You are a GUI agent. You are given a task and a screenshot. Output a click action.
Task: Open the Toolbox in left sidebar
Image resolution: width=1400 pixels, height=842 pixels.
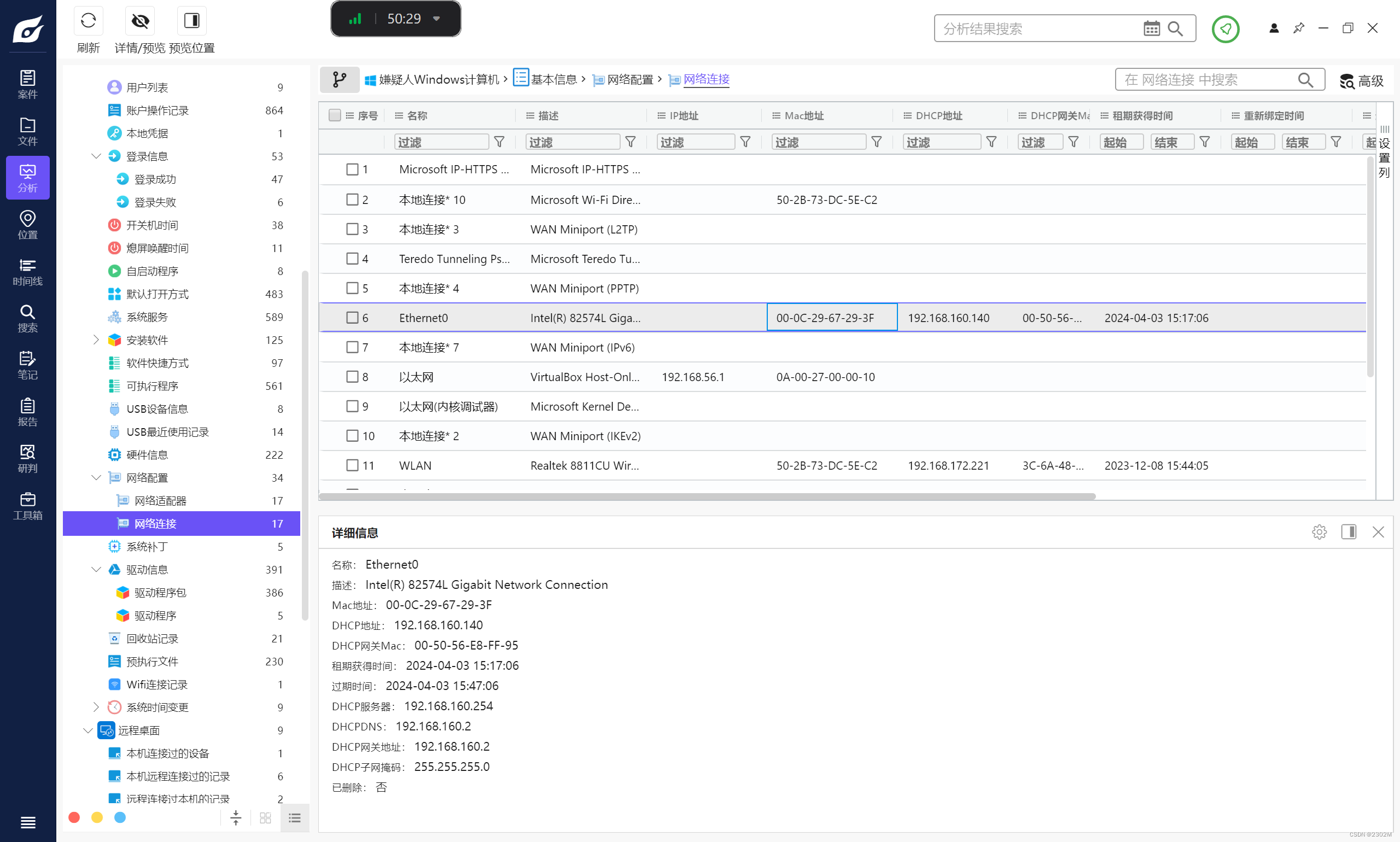(27, 506)
